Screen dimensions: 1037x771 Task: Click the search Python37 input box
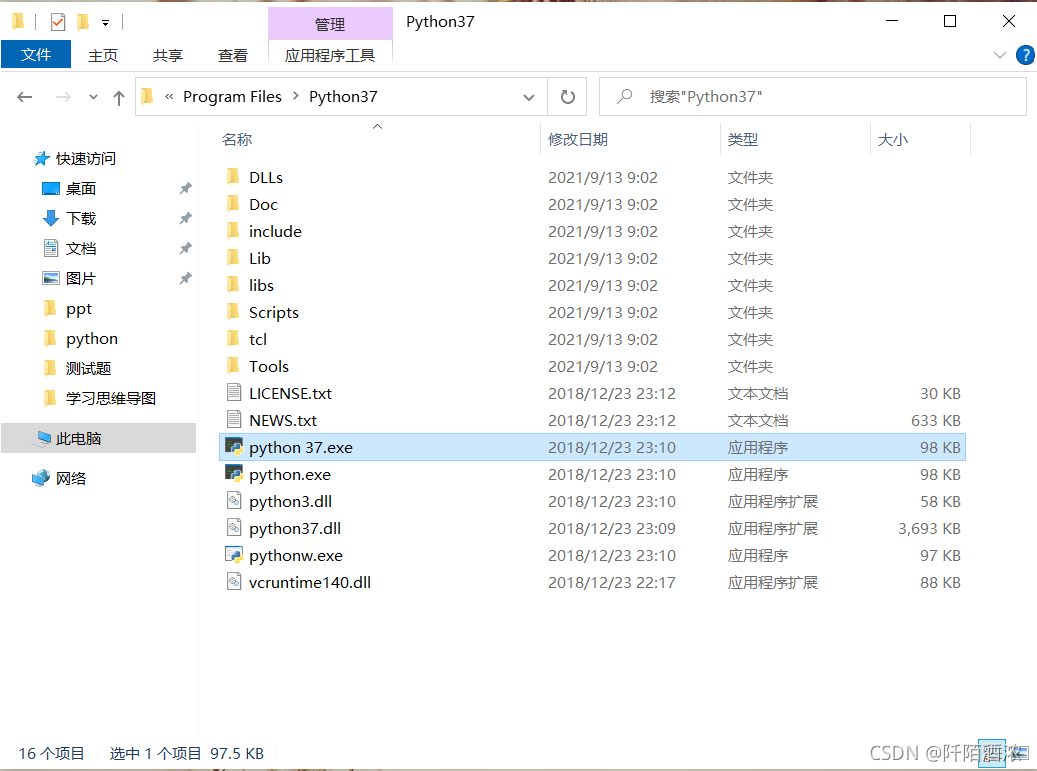pyautogui.click(x=813, y=97)
